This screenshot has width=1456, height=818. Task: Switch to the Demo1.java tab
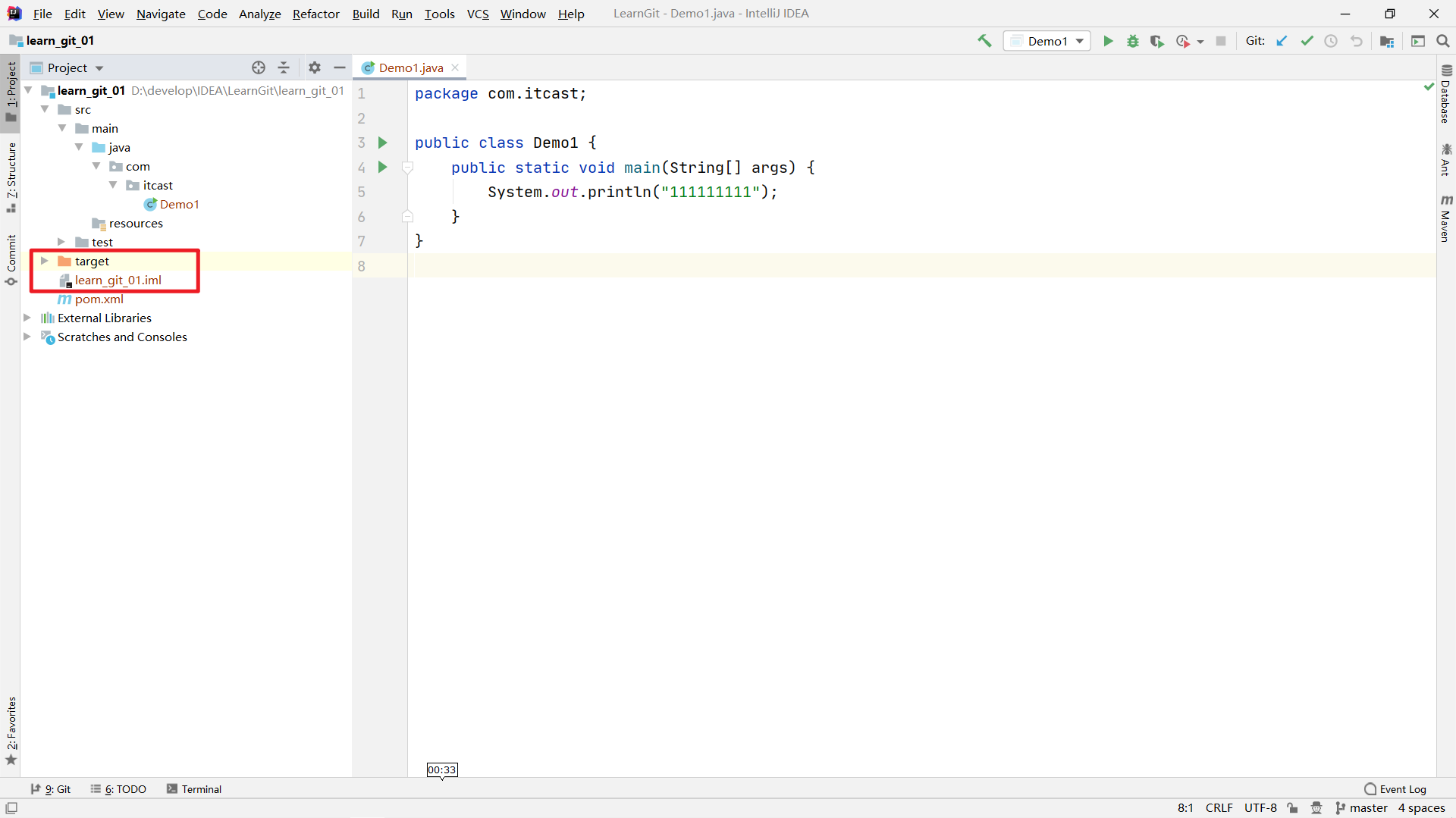pos(410,67)
